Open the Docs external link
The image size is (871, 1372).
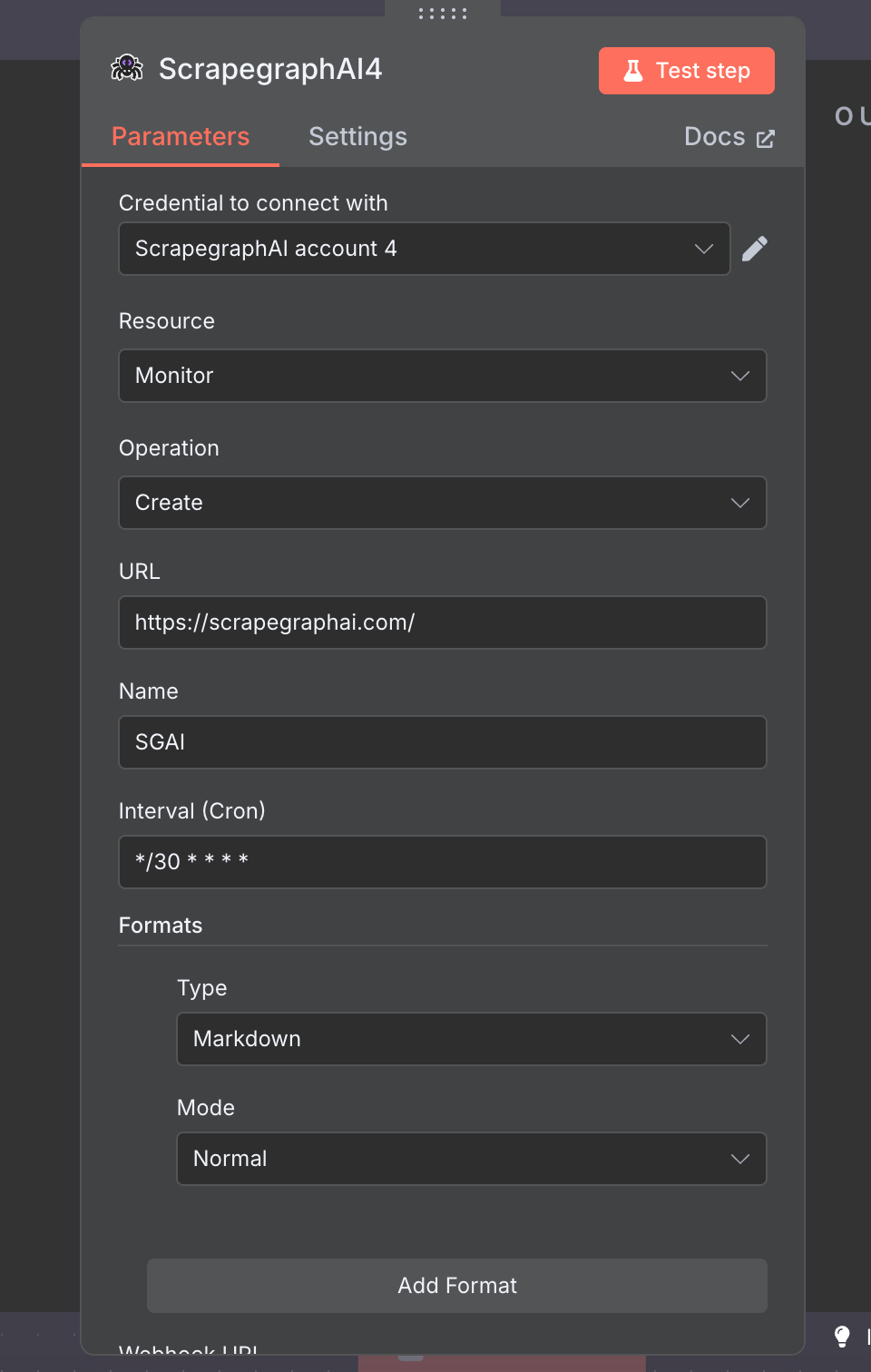tap(729, 137)
